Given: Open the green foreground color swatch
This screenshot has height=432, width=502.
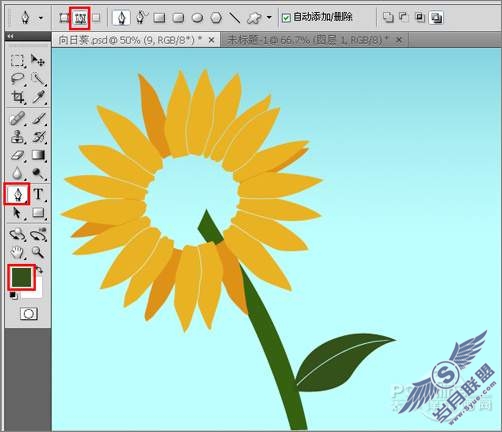Looking at the screenshot, I should point(22,277).
